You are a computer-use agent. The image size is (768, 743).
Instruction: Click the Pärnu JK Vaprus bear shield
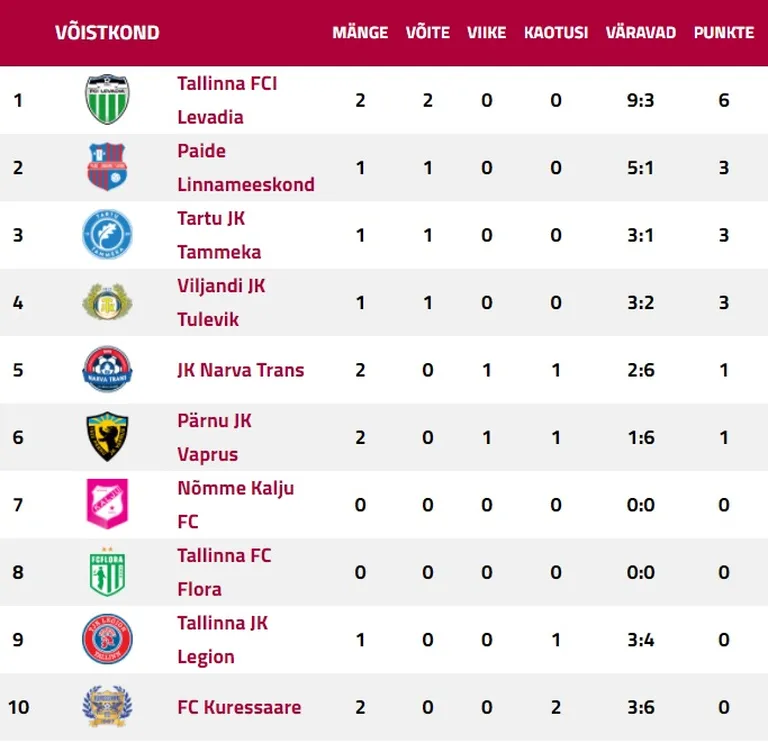click(107, 436)
